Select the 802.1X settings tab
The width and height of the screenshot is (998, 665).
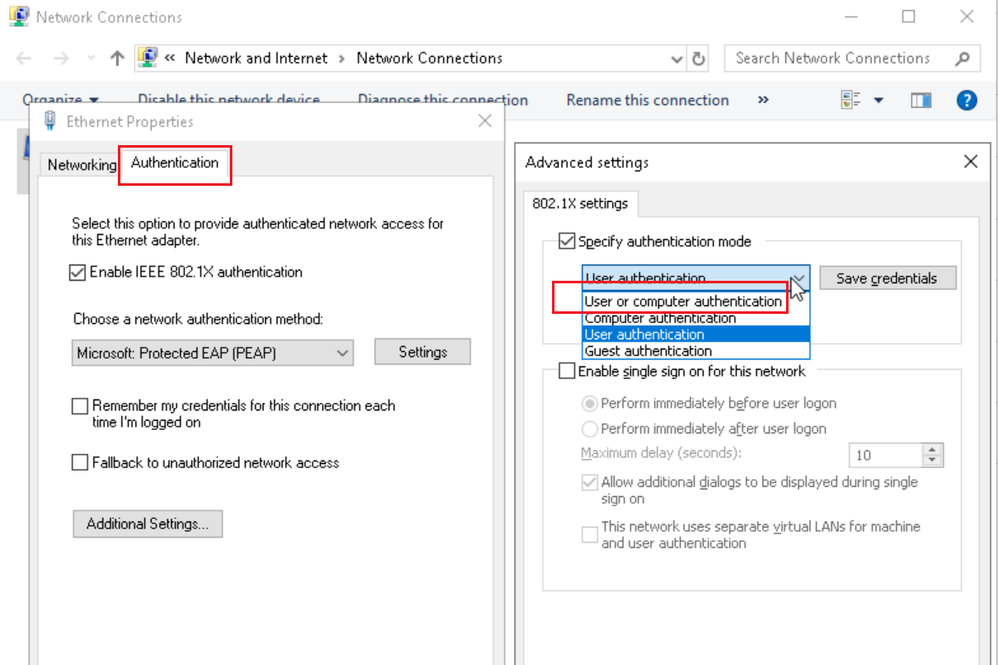tap(580, 203)
